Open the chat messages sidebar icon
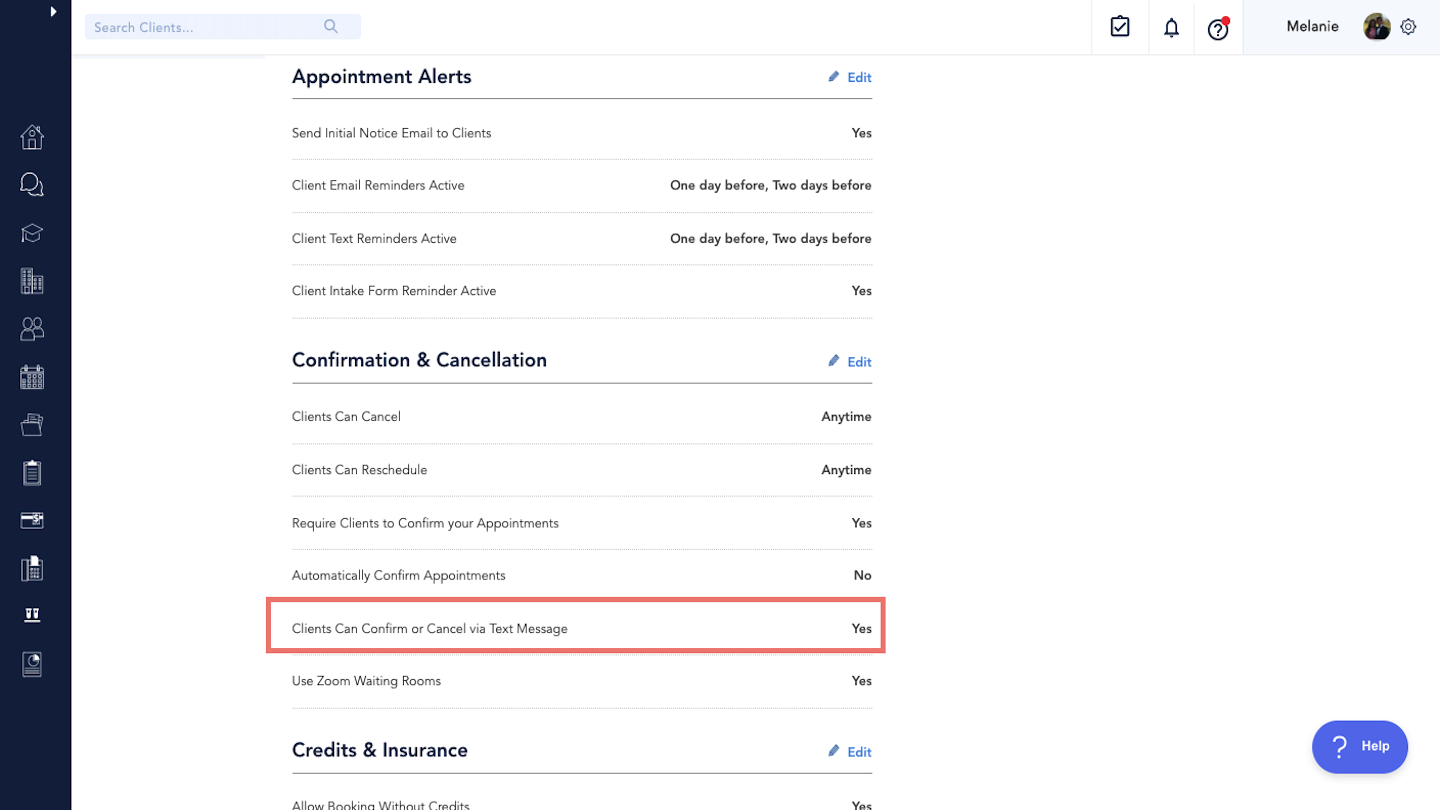Screen dimensions: 1440x810 tap(32, 185)
